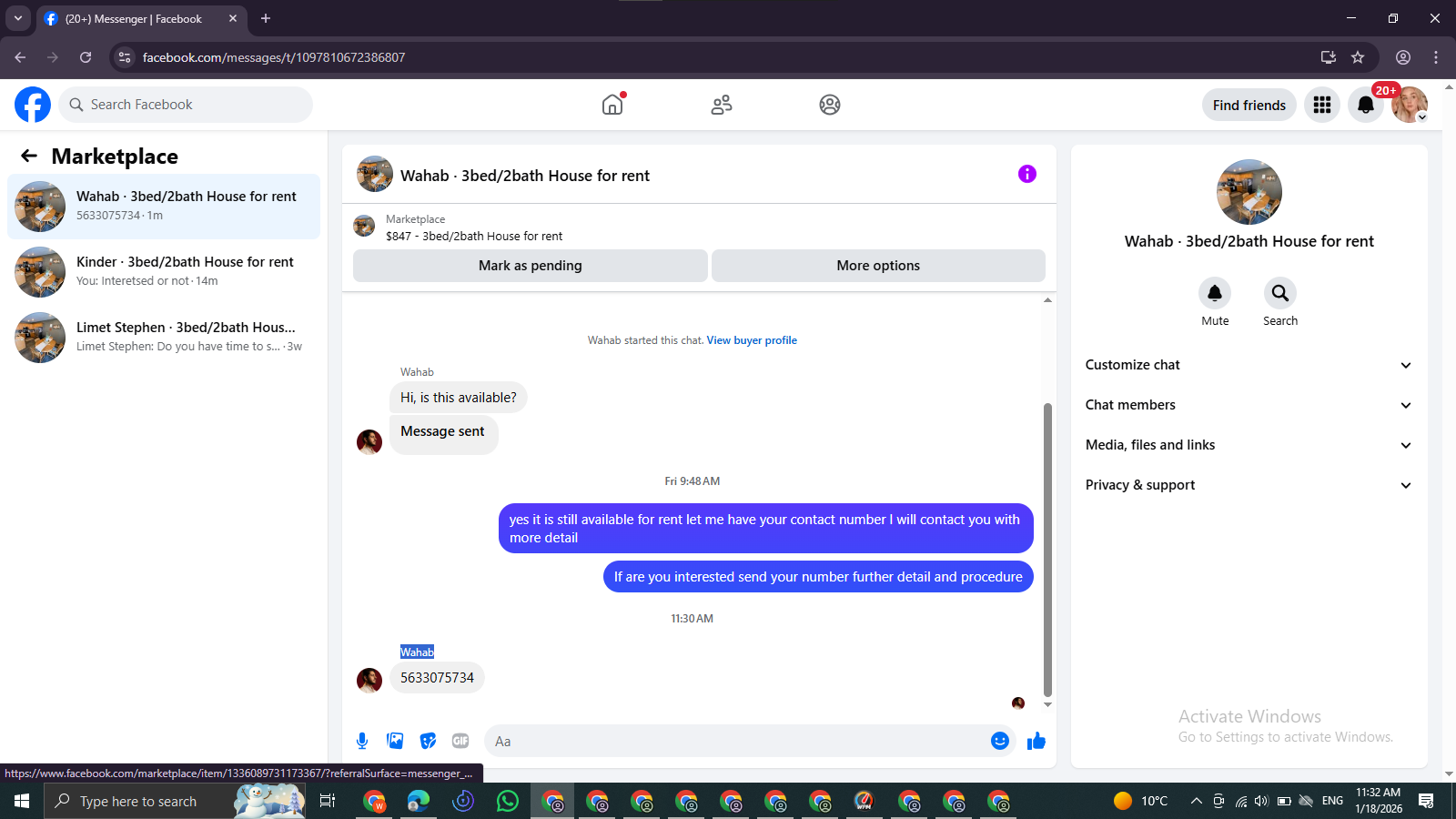Expand Customize chat section
This screenshot has height=819, width=1456.
(1249, 365)
